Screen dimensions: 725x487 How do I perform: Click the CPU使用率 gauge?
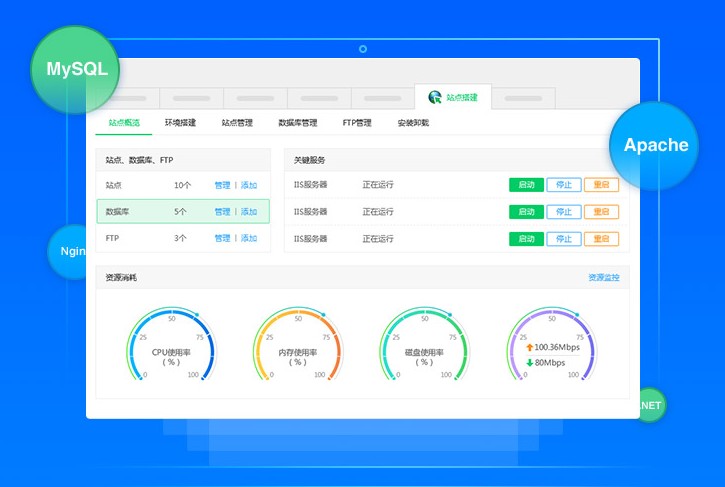pyautogui.click(x=171, y=347)
